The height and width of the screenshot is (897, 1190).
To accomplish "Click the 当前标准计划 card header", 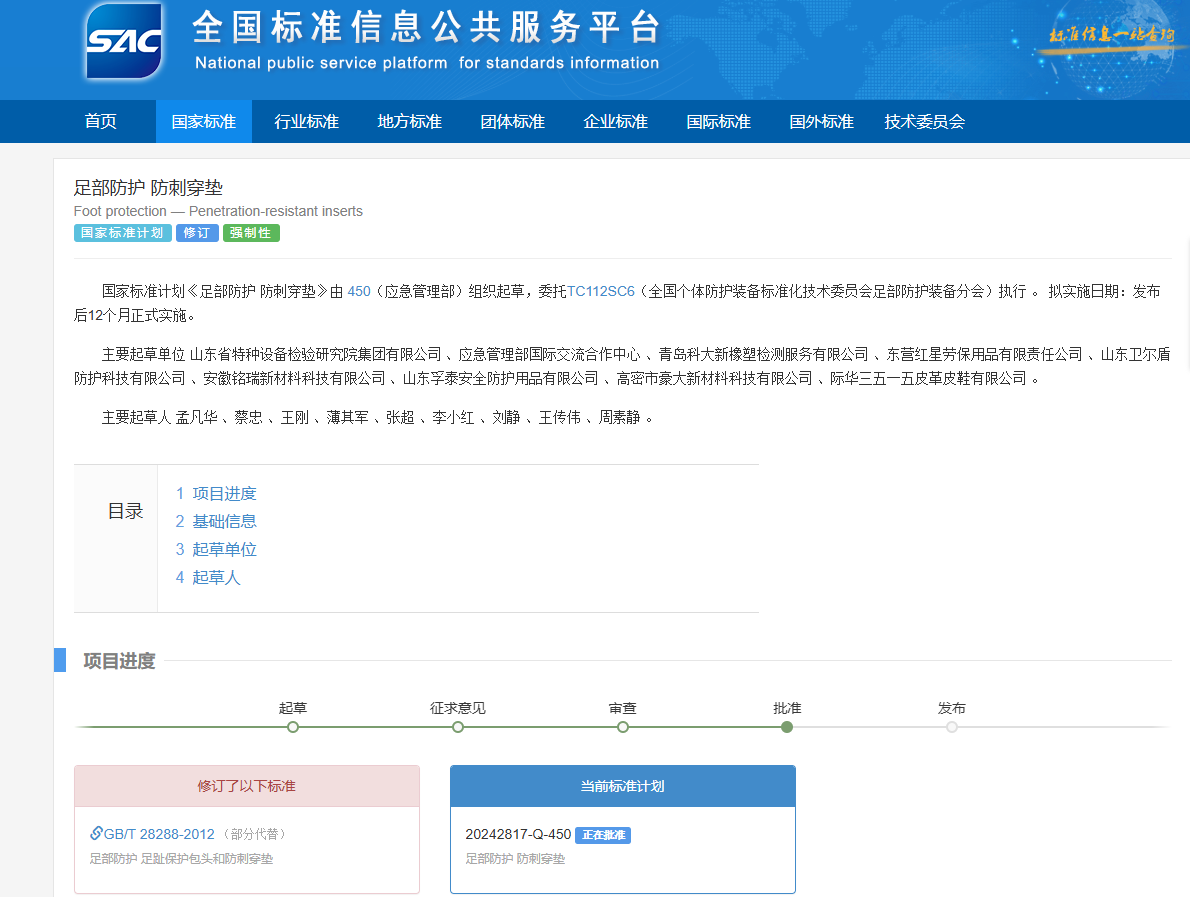I will (x=622, y=786).
